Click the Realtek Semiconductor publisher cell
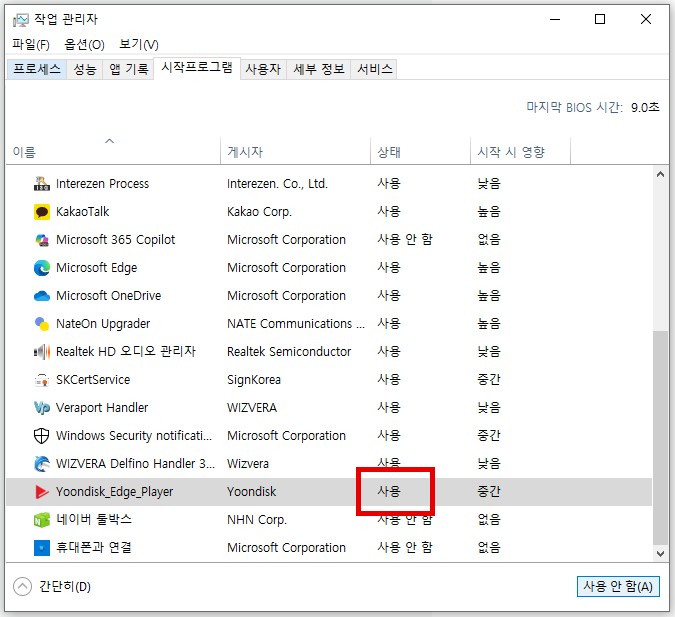 289,352
